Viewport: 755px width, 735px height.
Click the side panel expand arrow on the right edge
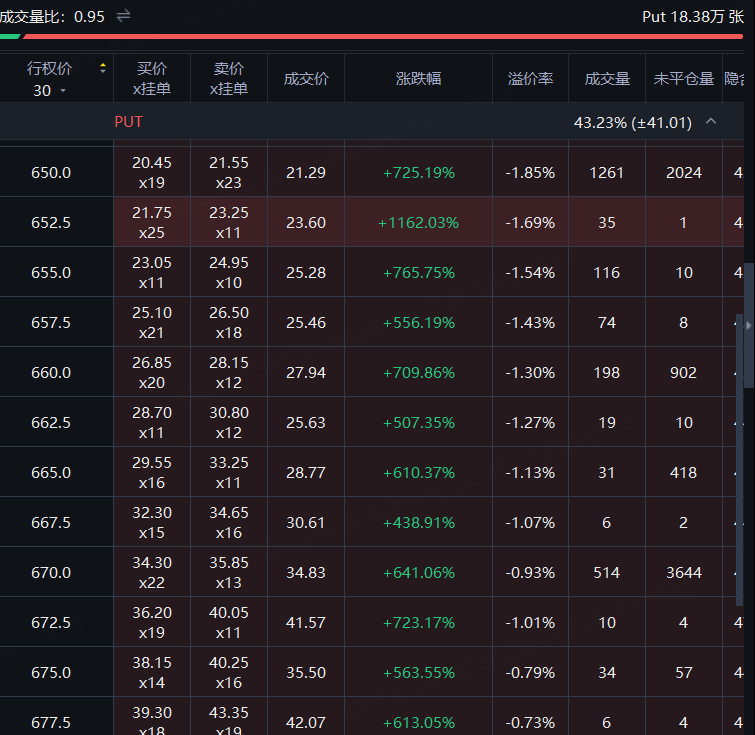[x=748, y=326]
